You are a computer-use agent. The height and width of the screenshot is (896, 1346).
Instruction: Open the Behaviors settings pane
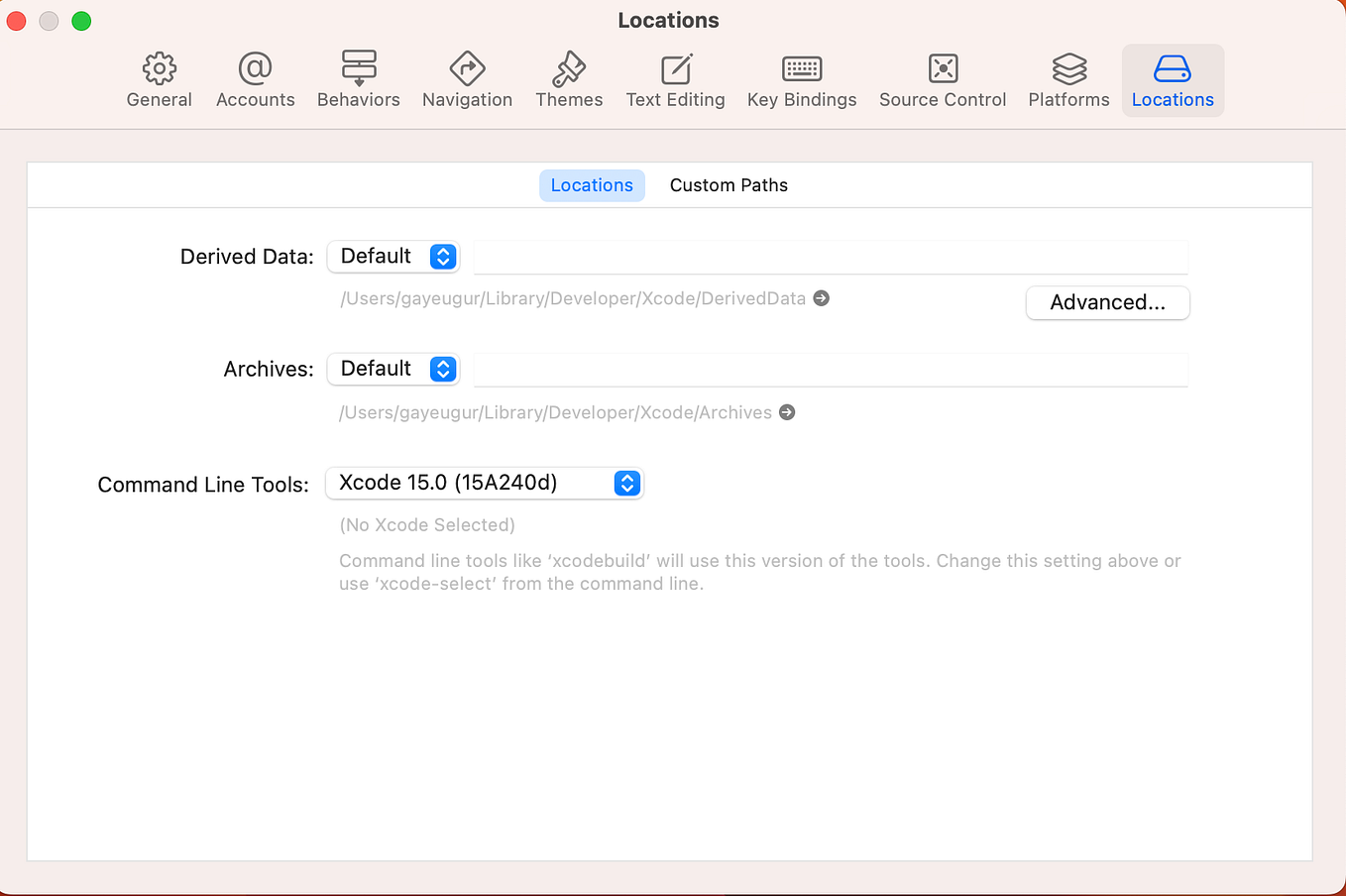(x=358, y=80)
